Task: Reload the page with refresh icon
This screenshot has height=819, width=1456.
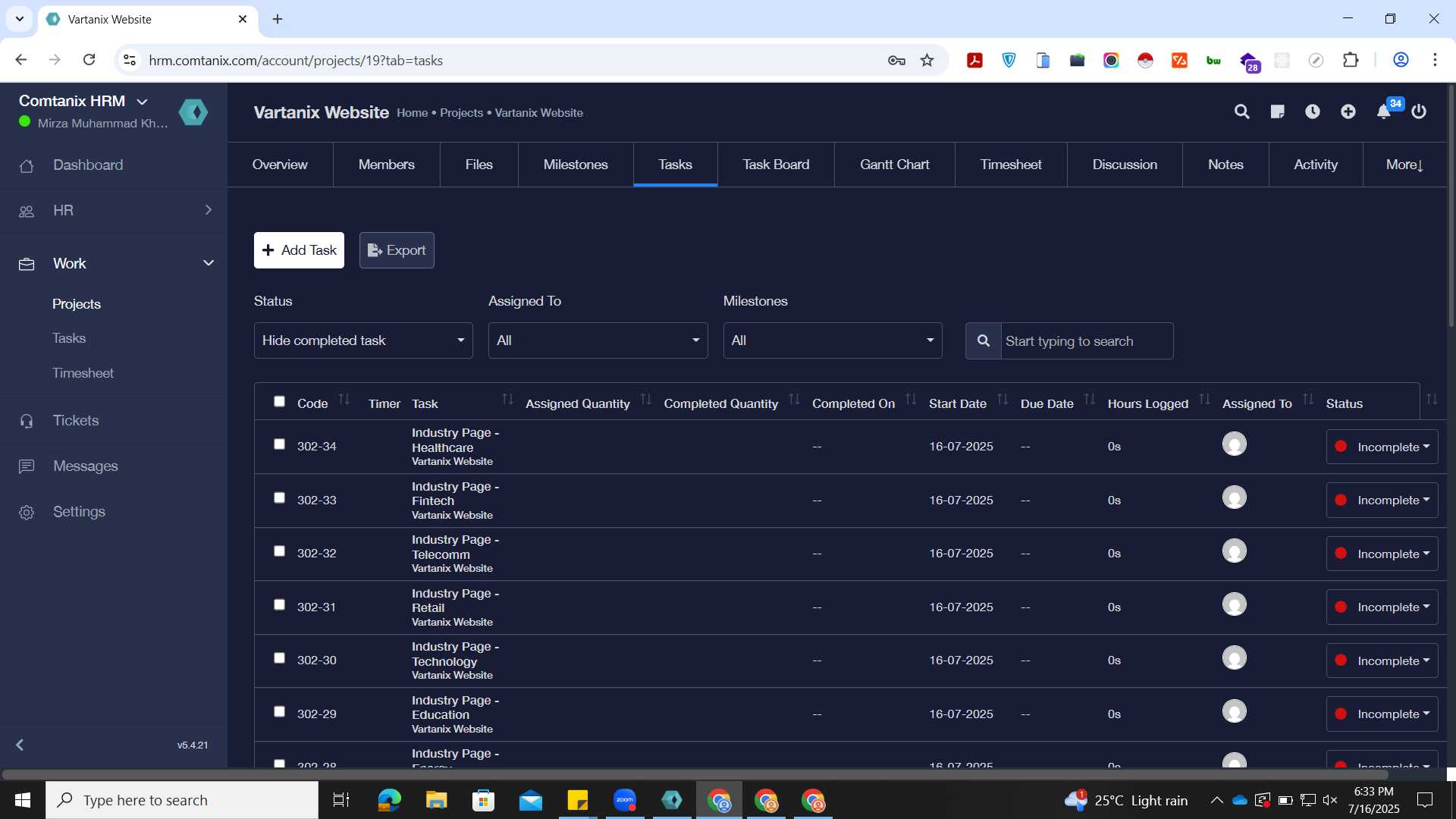Action: click(x=89, y=60)
